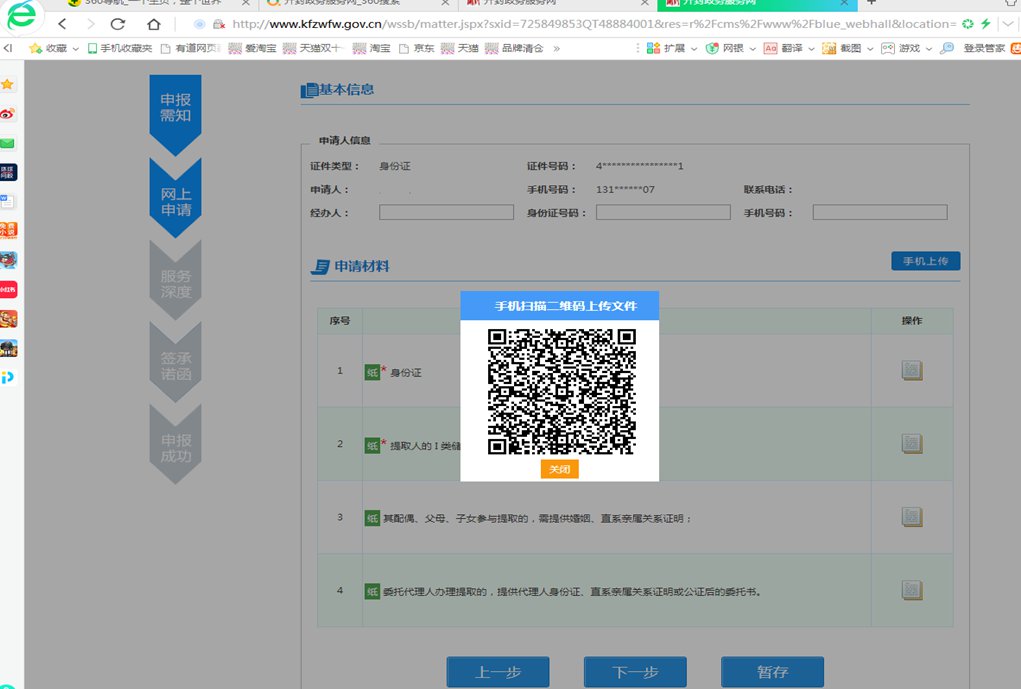
Task: Expand the 网银 dropdown arrow
Action: pos(753,49)
